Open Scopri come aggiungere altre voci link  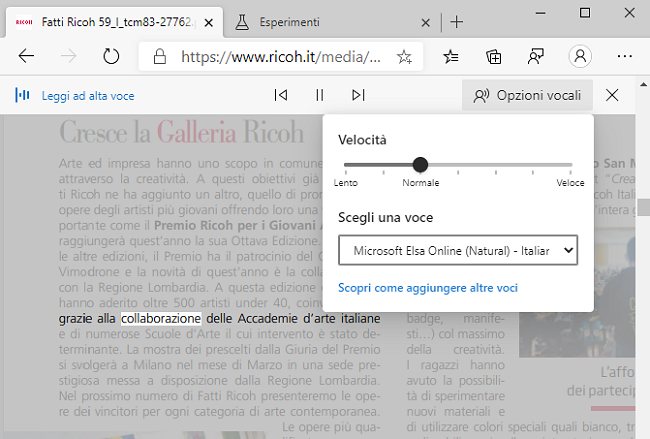point(428,288)
